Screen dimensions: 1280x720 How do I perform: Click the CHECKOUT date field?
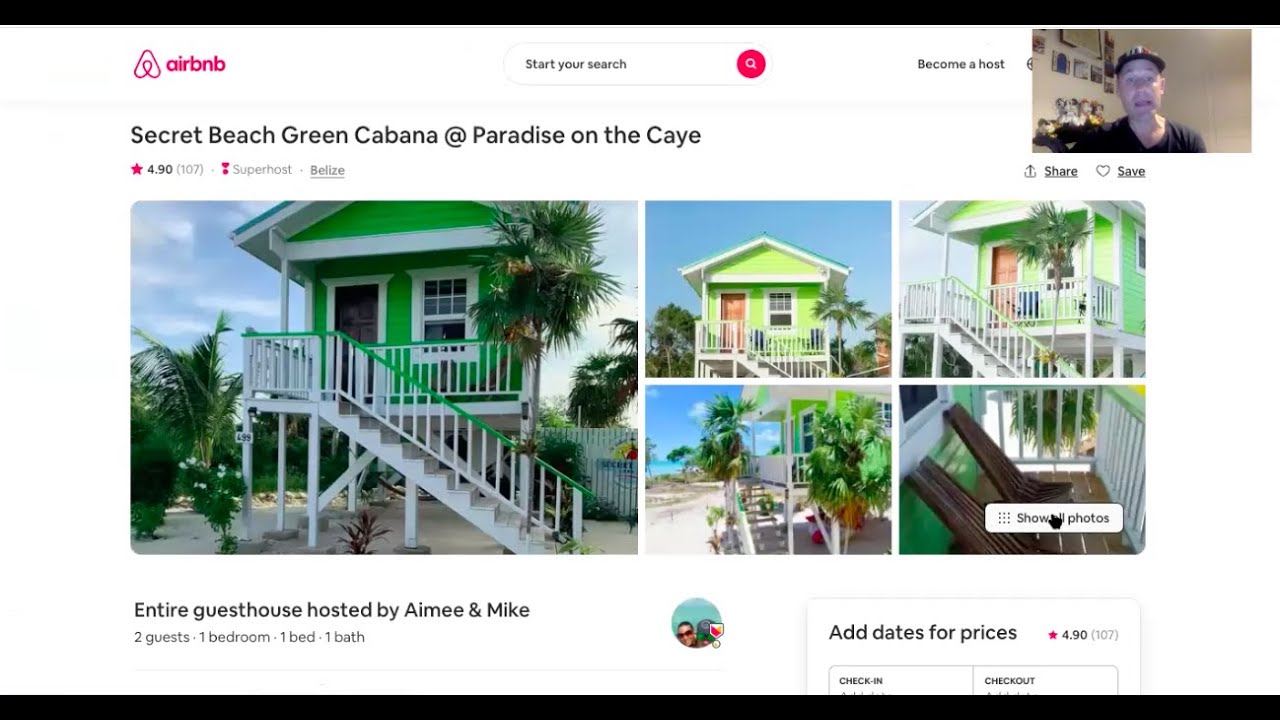[1045, 681]
